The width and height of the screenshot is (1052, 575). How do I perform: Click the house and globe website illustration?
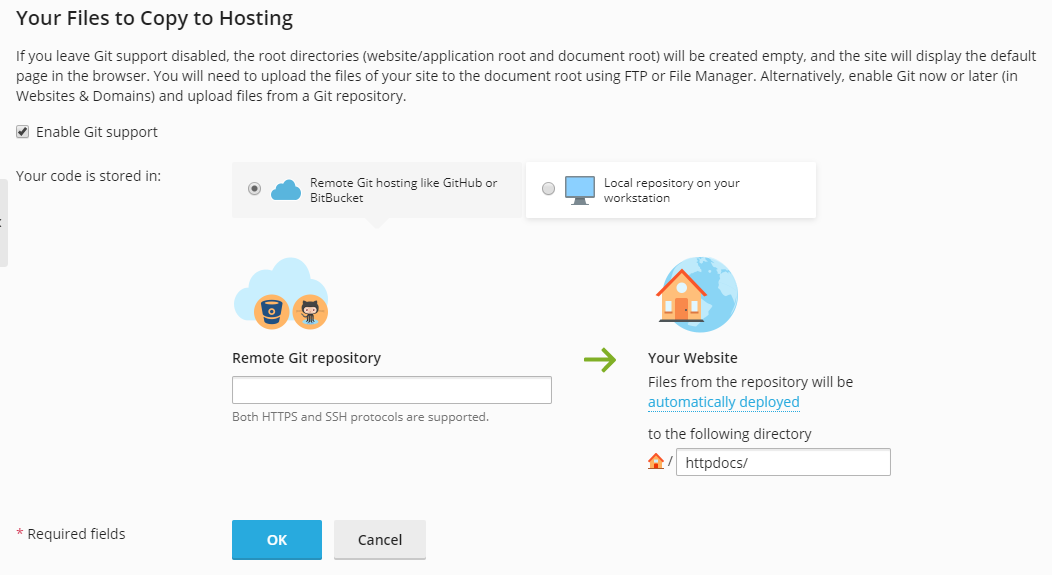[696, 290]
